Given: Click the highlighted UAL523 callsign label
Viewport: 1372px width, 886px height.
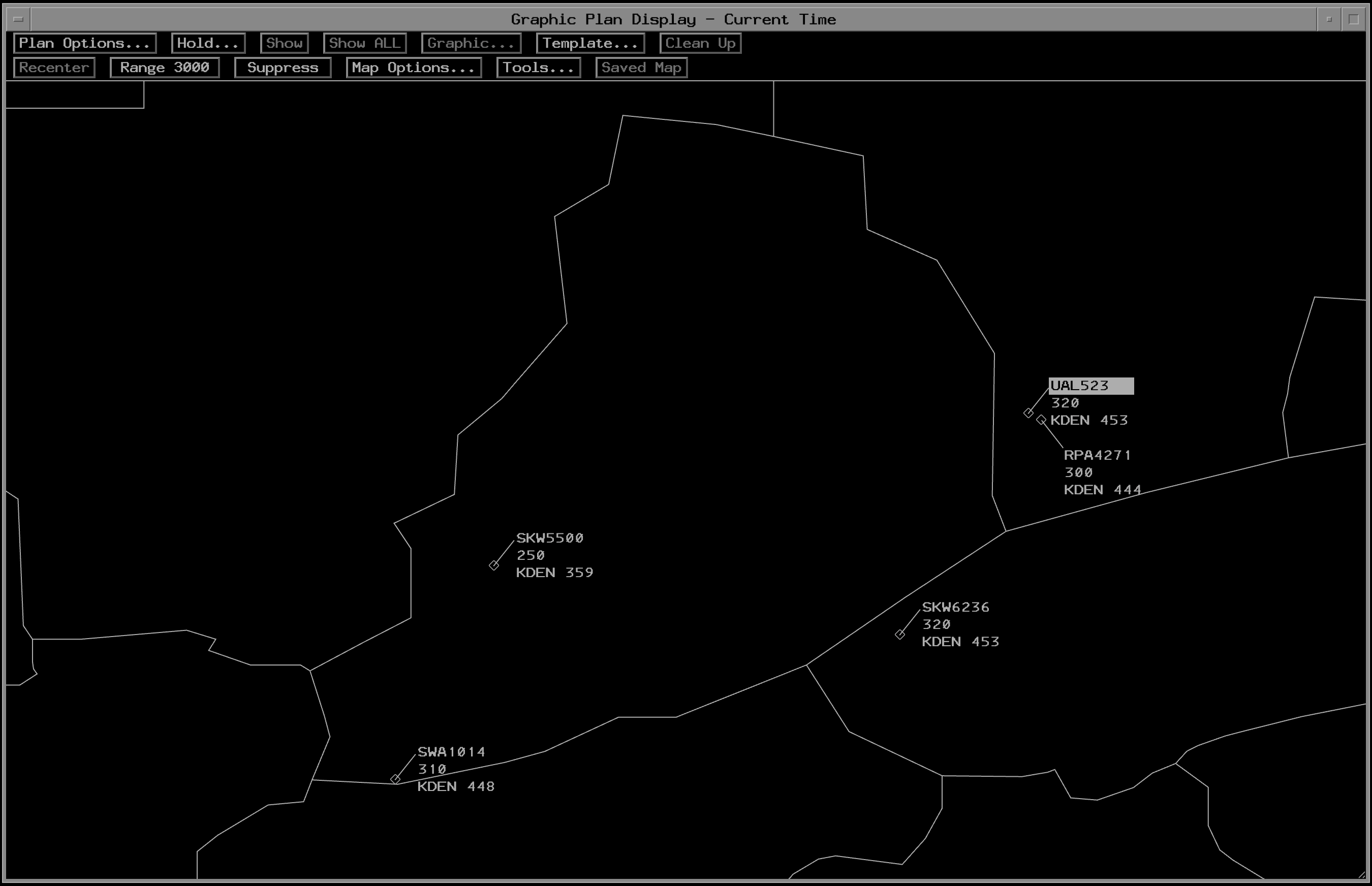Looking at the screenshot, I should tap(1090, 386).
